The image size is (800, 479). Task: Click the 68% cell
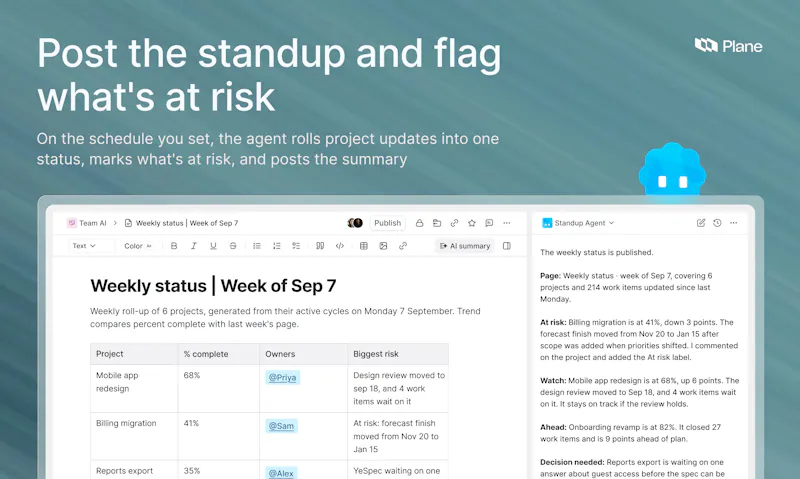(x=219, y=388)
